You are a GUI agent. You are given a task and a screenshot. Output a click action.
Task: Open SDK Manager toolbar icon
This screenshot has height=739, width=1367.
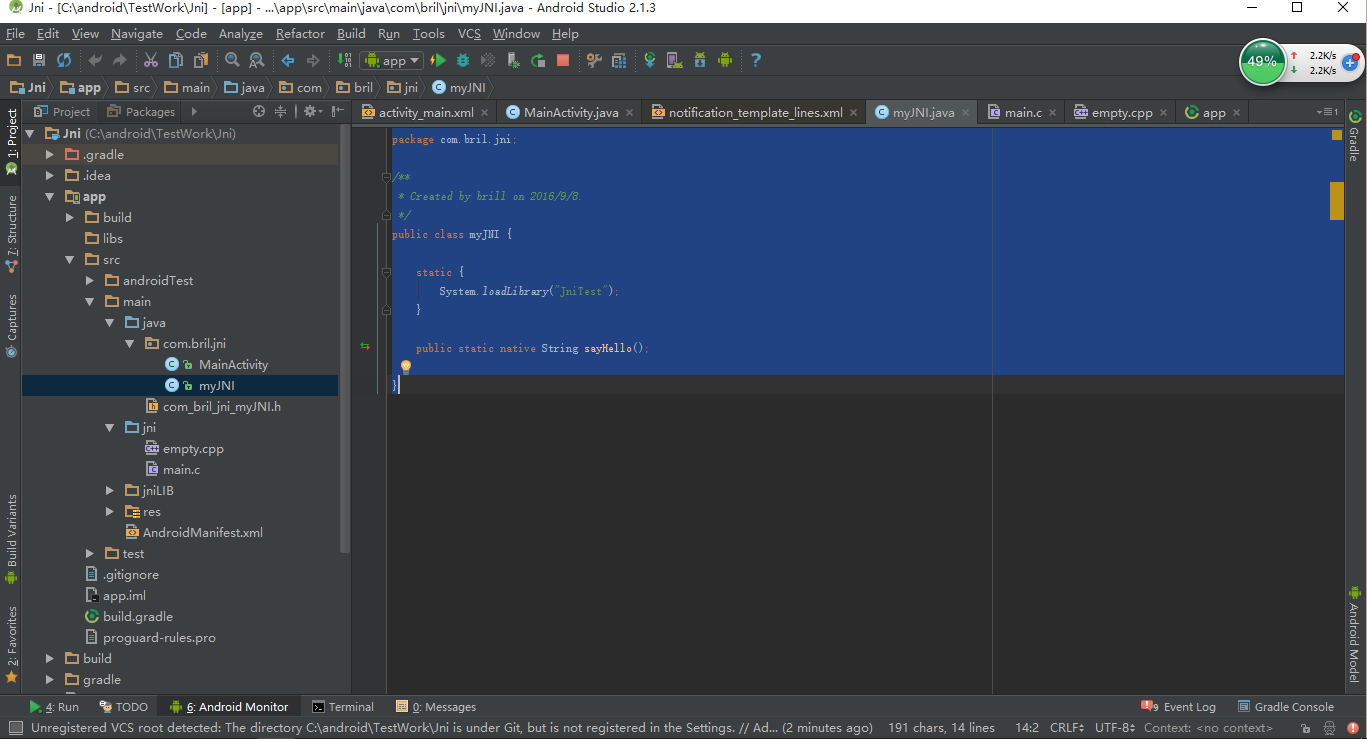[x=700, y=60]
